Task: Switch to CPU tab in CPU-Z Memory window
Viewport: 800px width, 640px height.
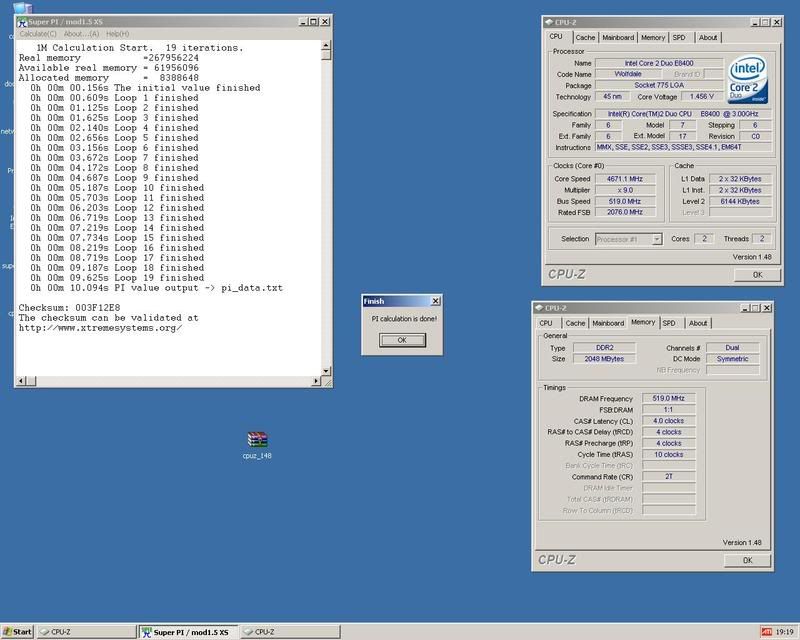Action: 546,323
